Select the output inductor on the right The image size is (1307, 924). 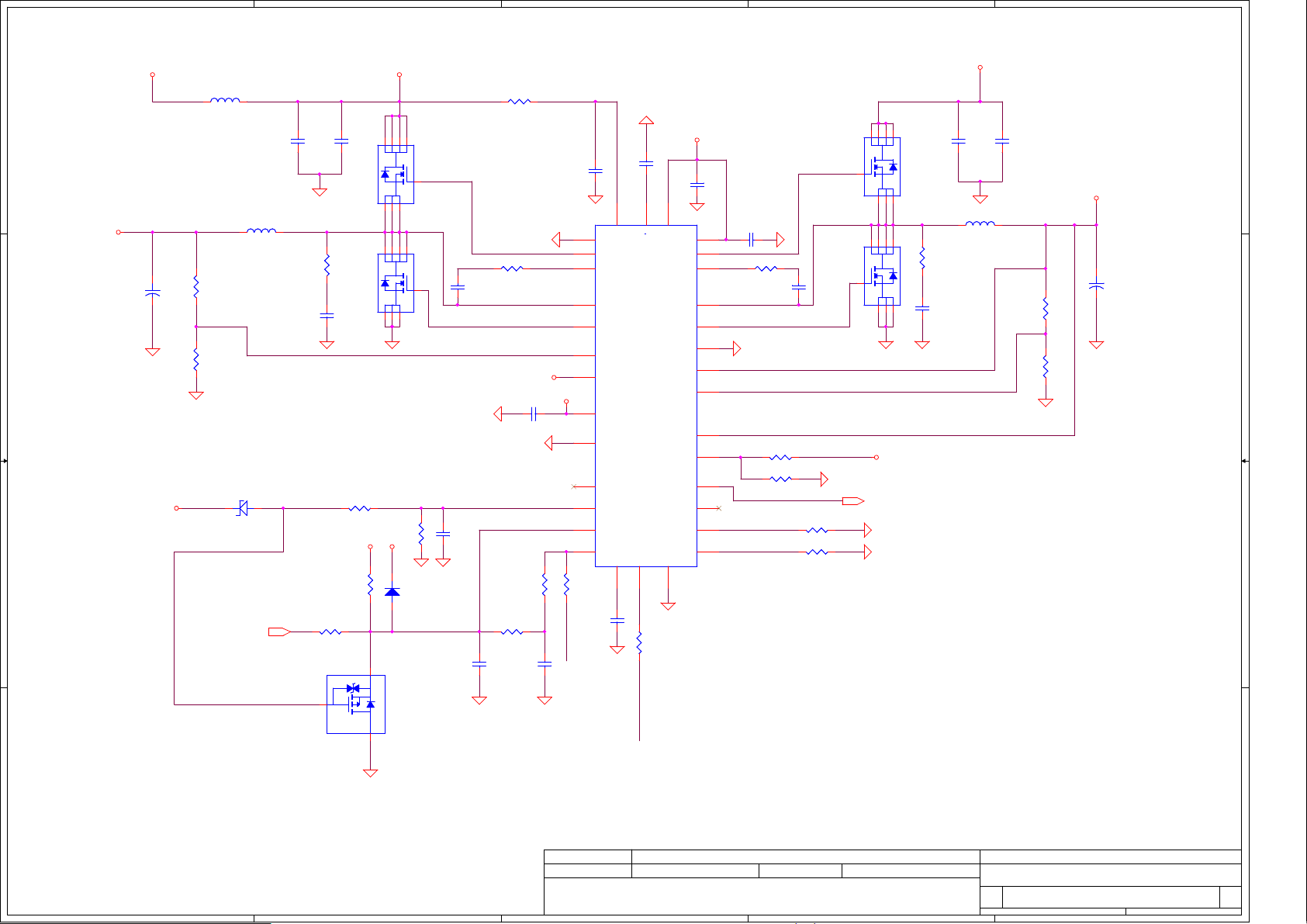(980, 224)
